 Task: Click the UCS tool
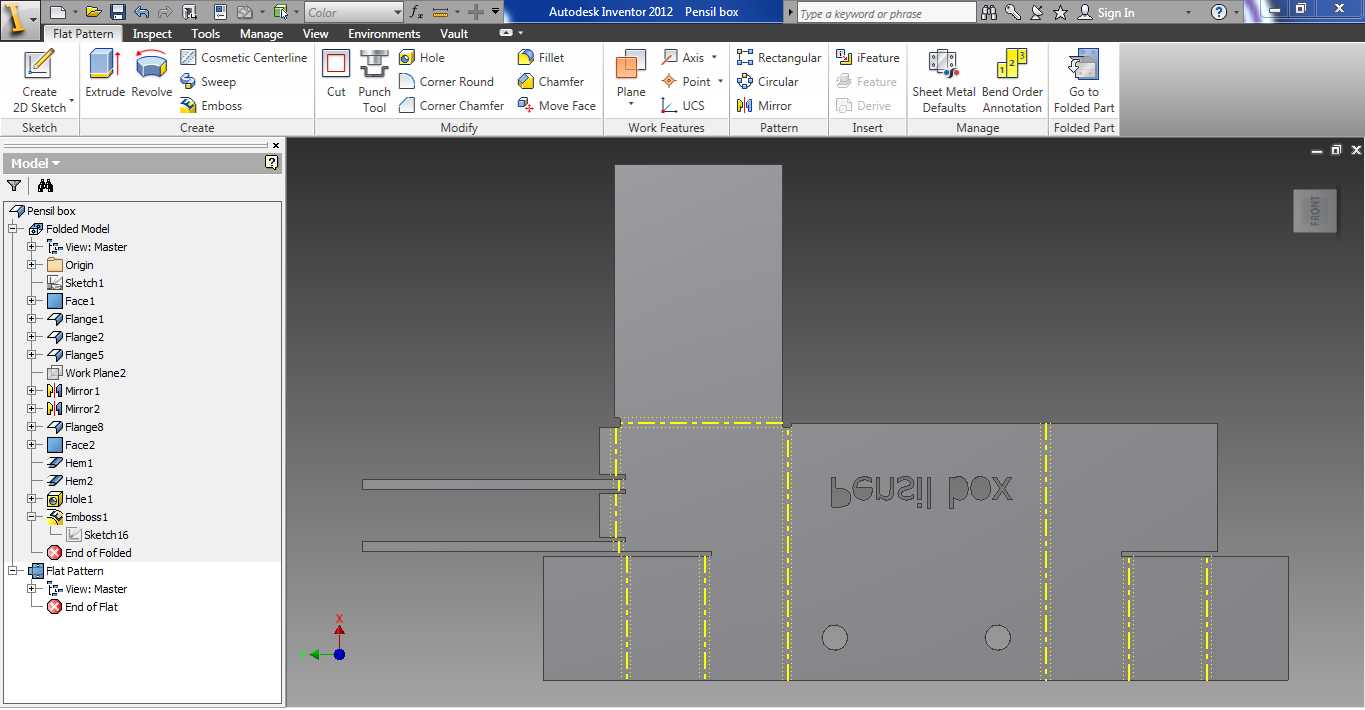pos(682,105)
